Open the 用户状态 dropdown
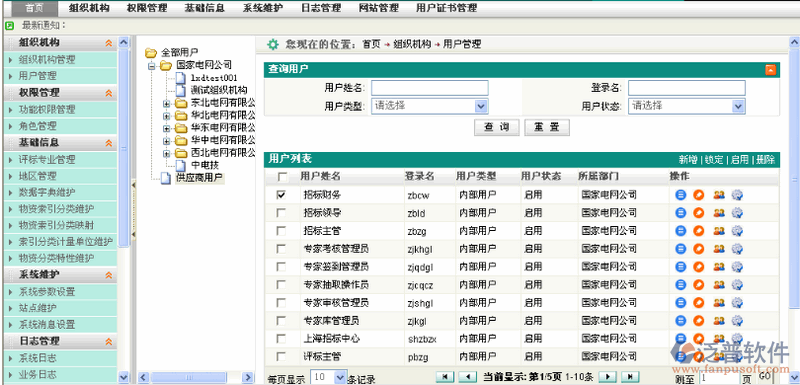Screen dimensions: 800x385 click(687, 106)
